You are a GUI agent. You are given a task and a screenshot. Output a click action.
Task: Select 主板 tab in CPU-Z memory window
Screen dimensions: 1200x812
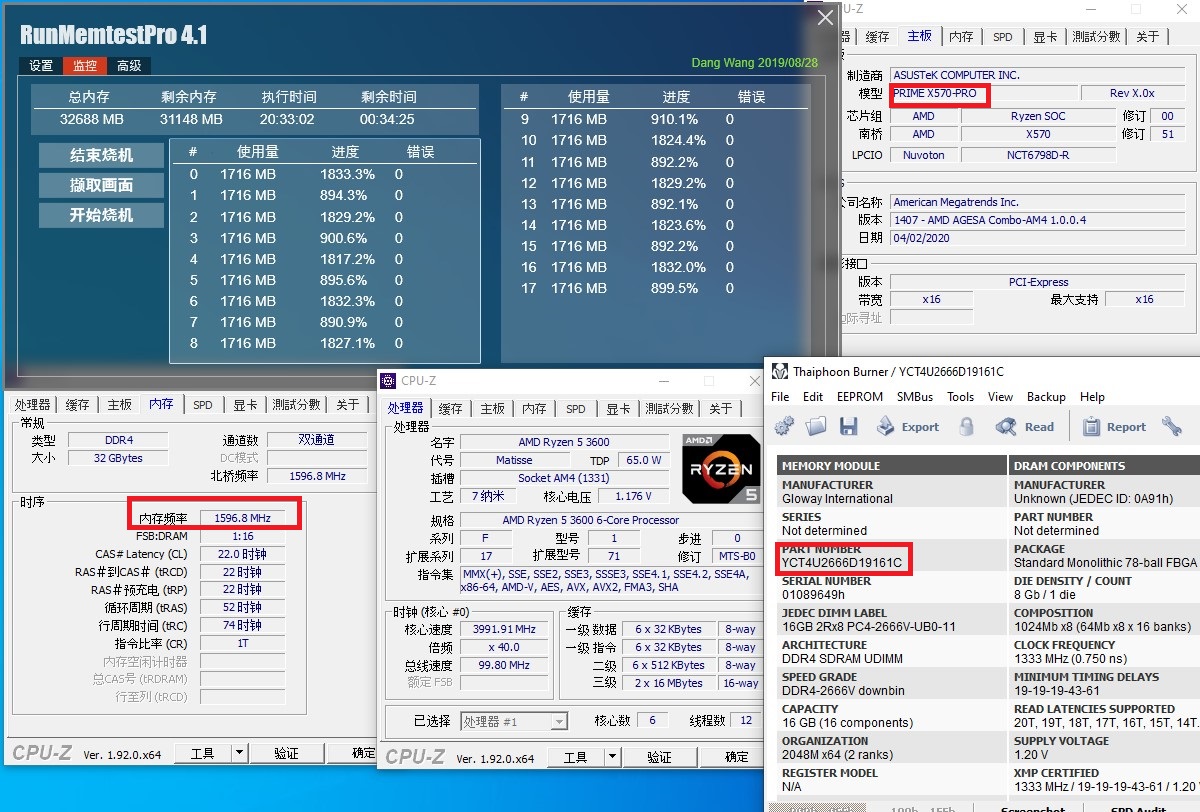tap(119, 405)
